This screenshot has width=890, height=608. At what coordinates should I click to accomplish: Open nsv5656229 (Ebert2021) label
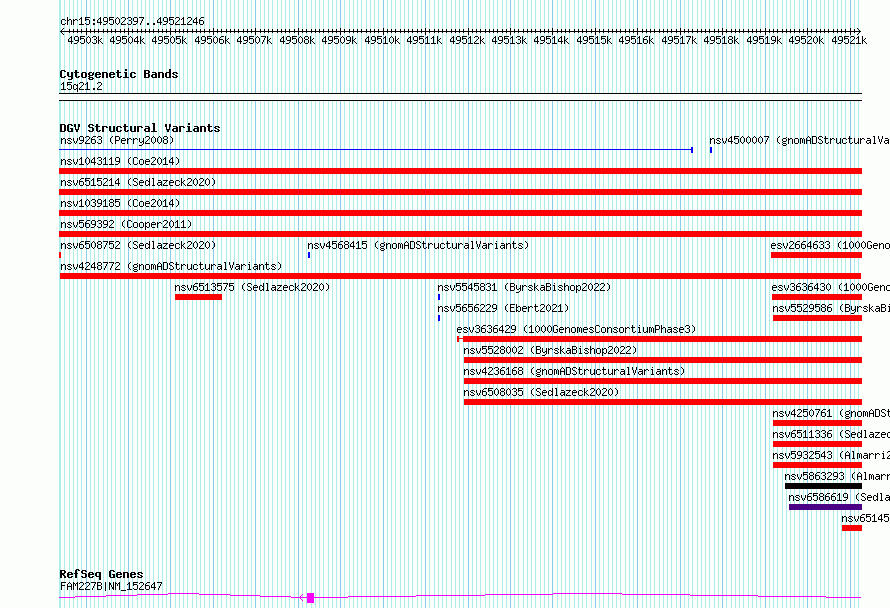point(503,308)
